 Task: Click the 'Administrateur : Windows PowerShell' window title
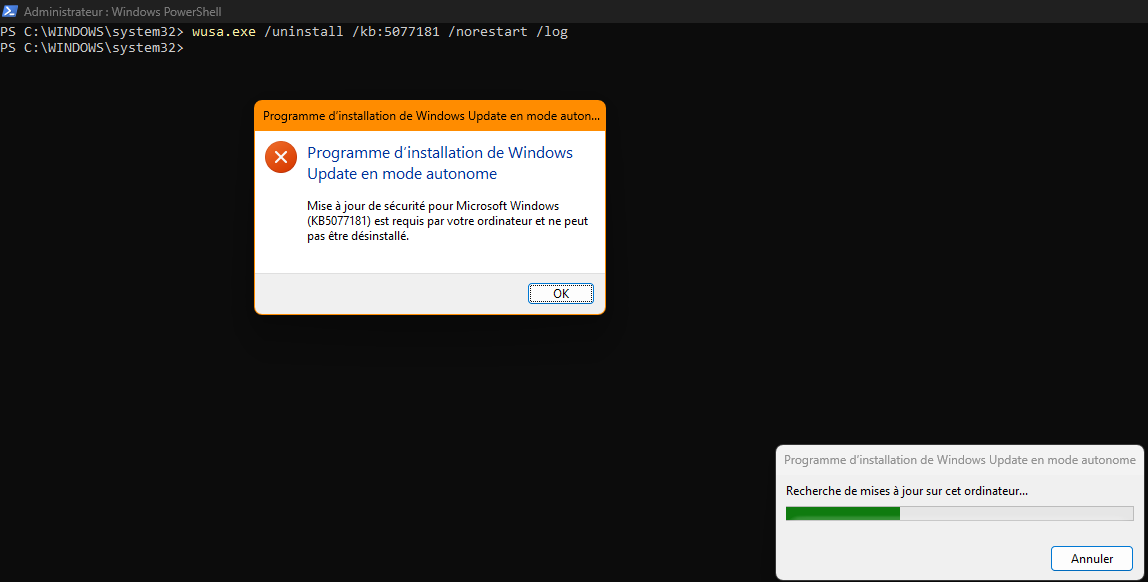[121, 12]
